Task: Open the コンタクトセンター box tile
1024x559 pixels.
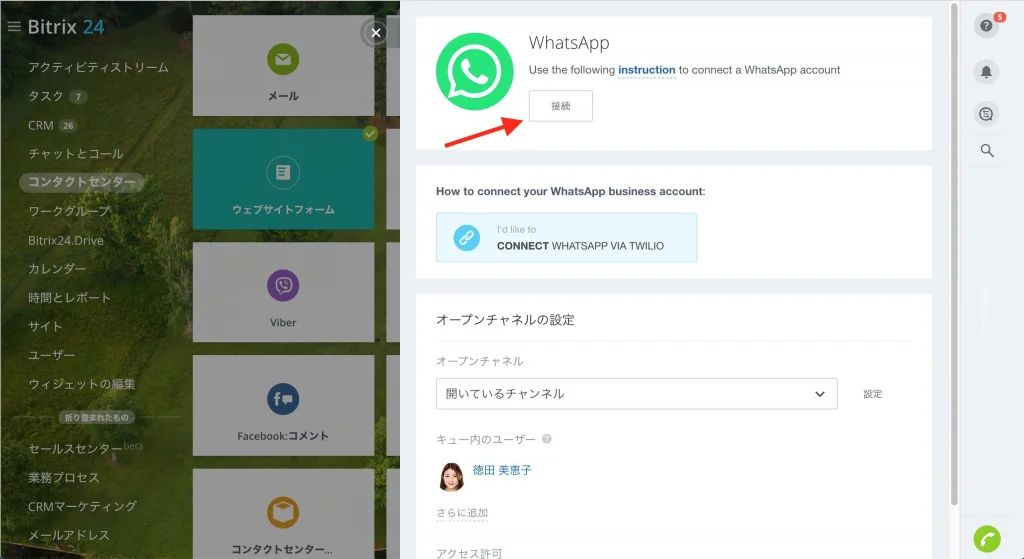Action: [x=283, y=514]
